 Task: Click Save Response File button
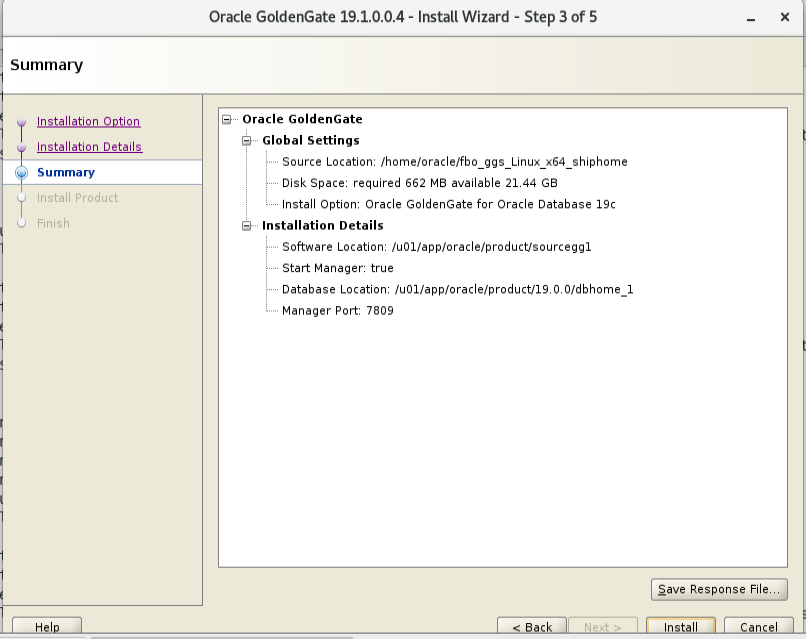tap(719, 589)
